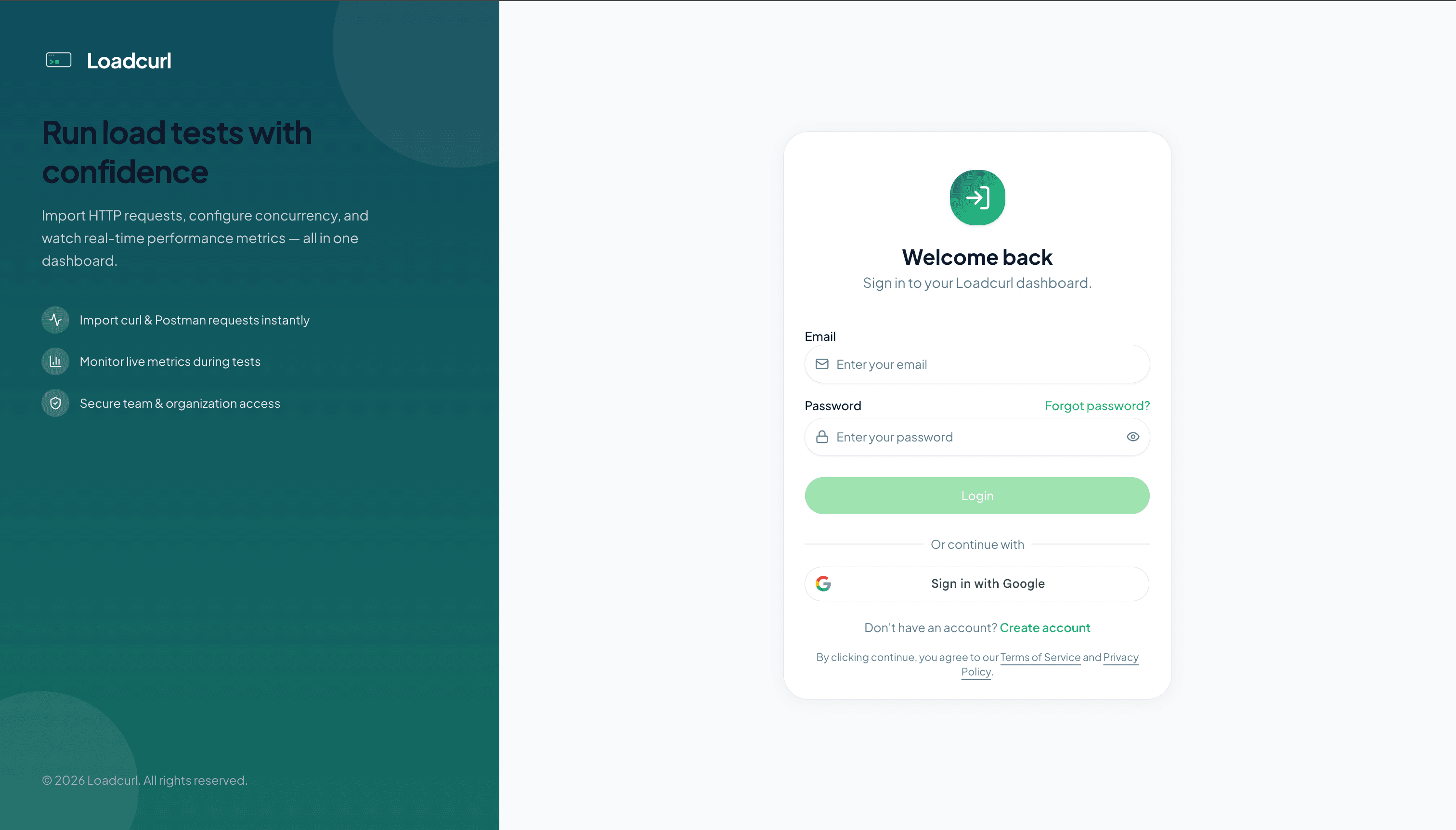Click 'Sign in to your Loadcurl dashboard.' text
Image resolution: width=1456 pixels, height=830 pixels.
click(977, 283)
